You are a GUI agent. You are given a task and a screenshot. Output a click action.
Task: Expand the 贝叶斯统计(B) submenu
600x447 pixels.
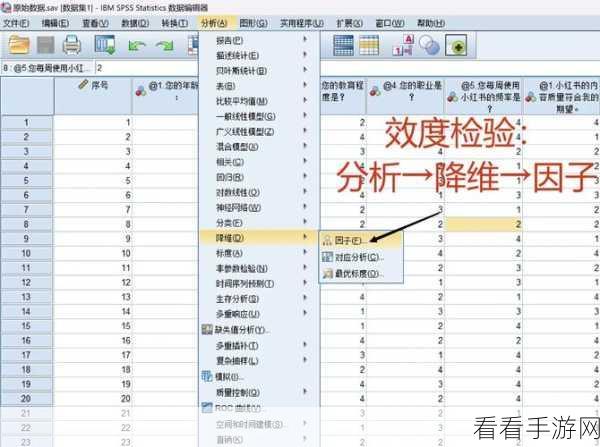click(259, 71)
